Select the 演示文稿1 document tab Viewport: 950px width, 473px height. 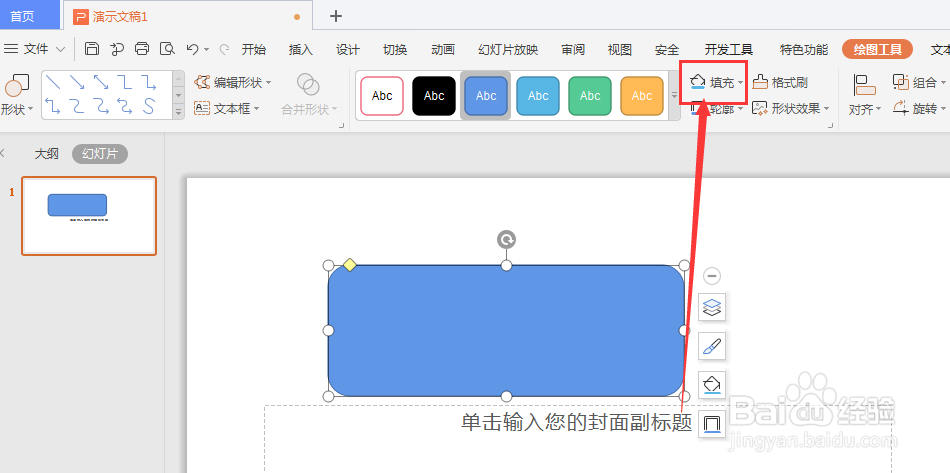pos(188,16)
